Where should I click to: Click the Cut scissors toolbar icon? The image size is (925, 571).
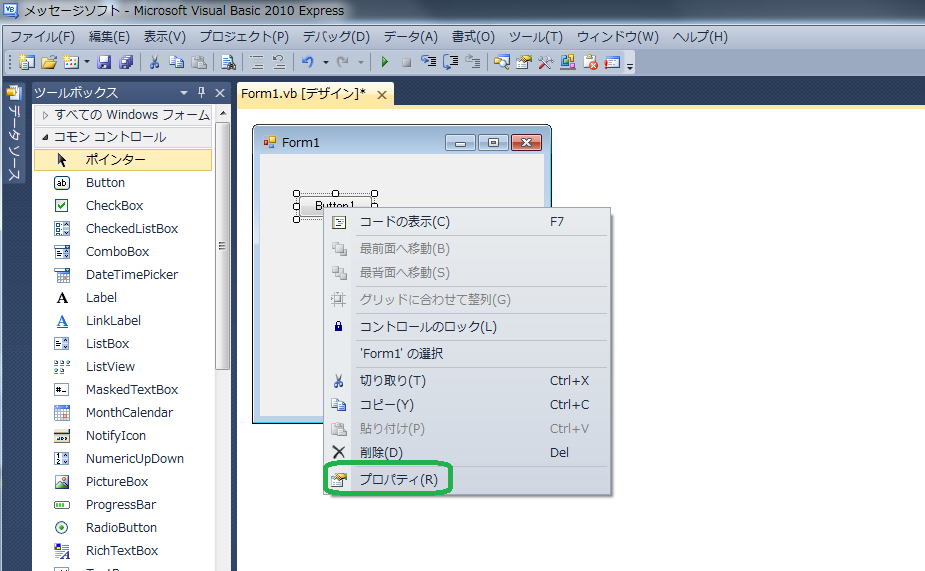click(155, 62)
